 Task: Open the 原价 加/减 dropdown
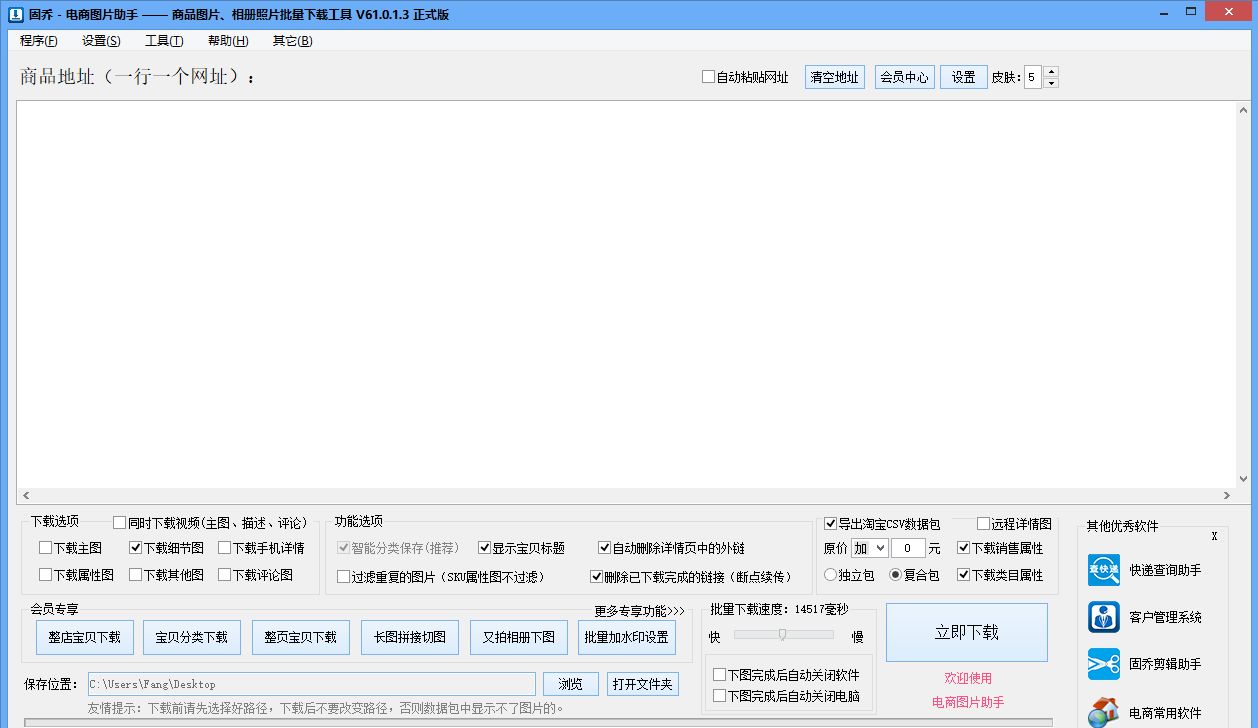pyautogui.click(x=870, y=548)
